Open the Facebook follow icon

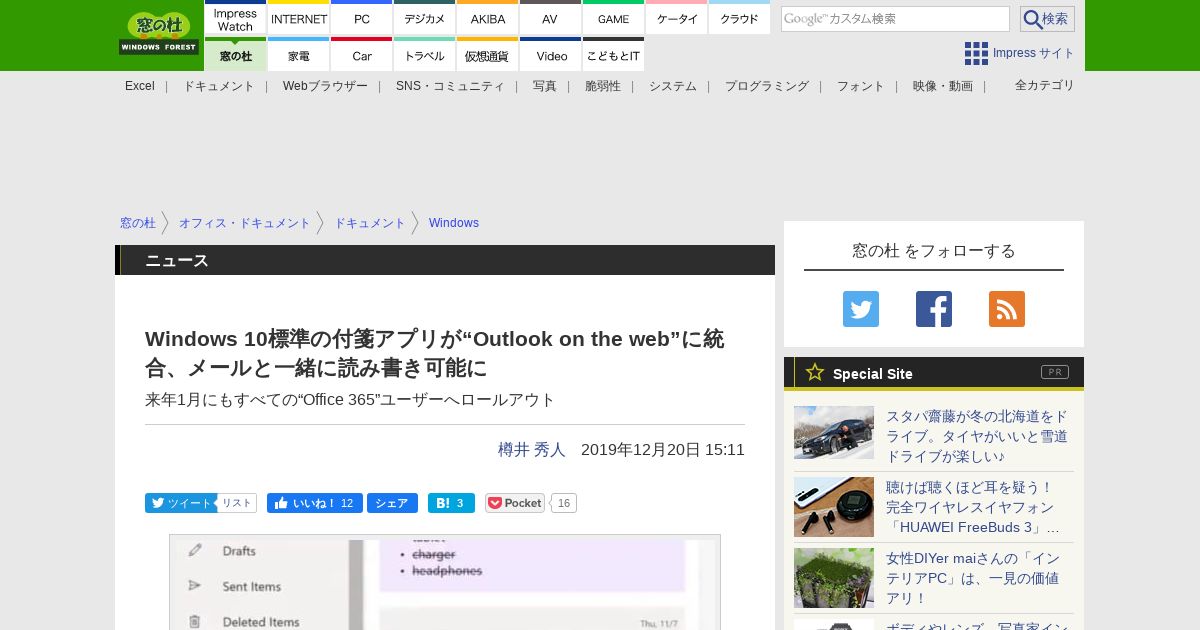click(x=934, y=309)
